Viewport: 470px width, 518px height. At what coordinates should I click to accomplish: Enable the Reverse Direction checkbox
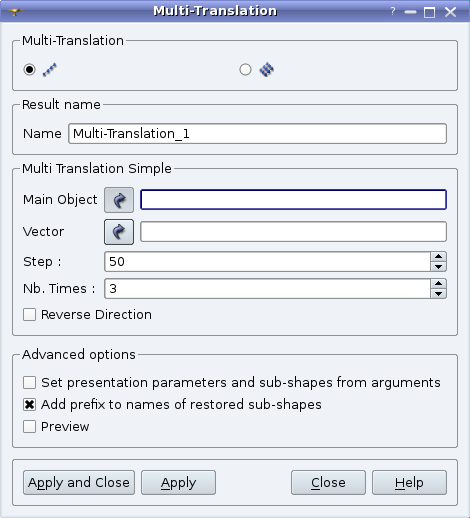pyautogui.click(x=29, y=315)
